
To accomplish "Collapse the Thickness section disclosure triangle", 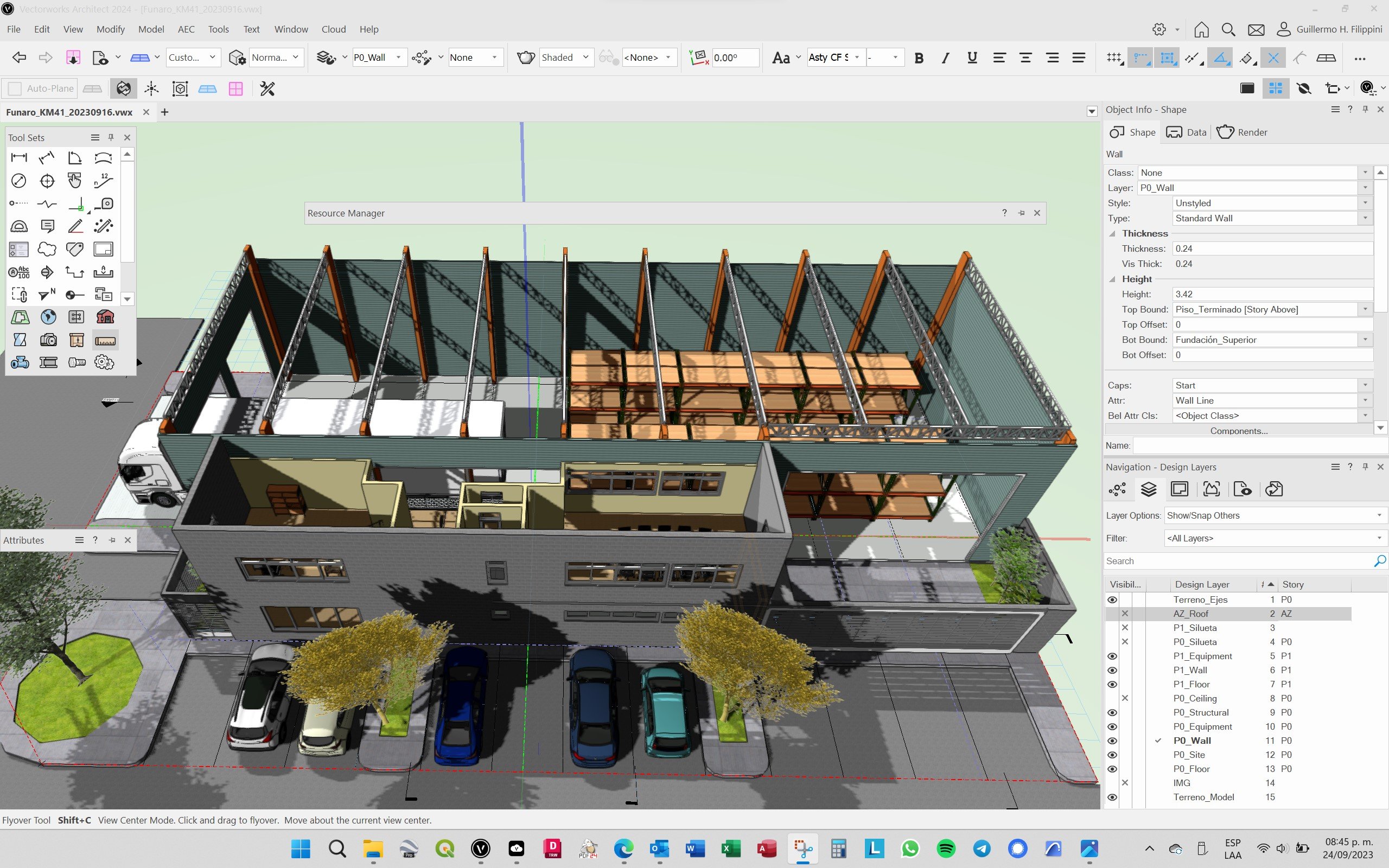I will pos(1112,234).
